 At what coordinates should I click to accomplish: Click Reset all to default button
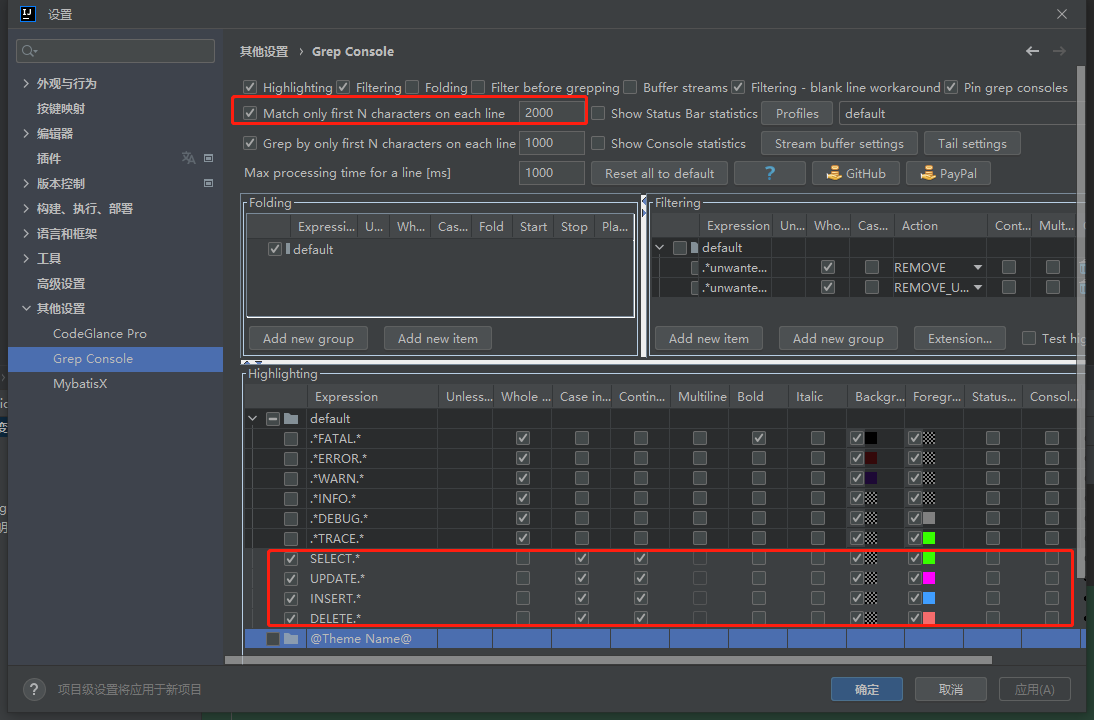659,173
